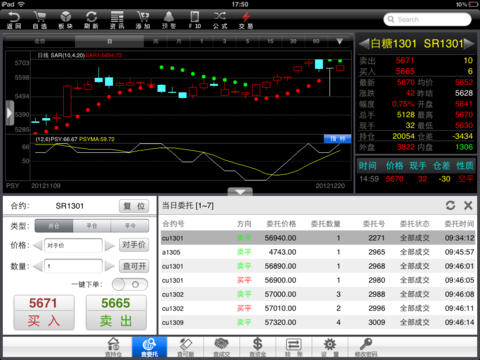This screenshot has height=360, width=480.
Task: Click the 5665 卖出 sell button
Action: pyautogui.click(x=116, y=312)
